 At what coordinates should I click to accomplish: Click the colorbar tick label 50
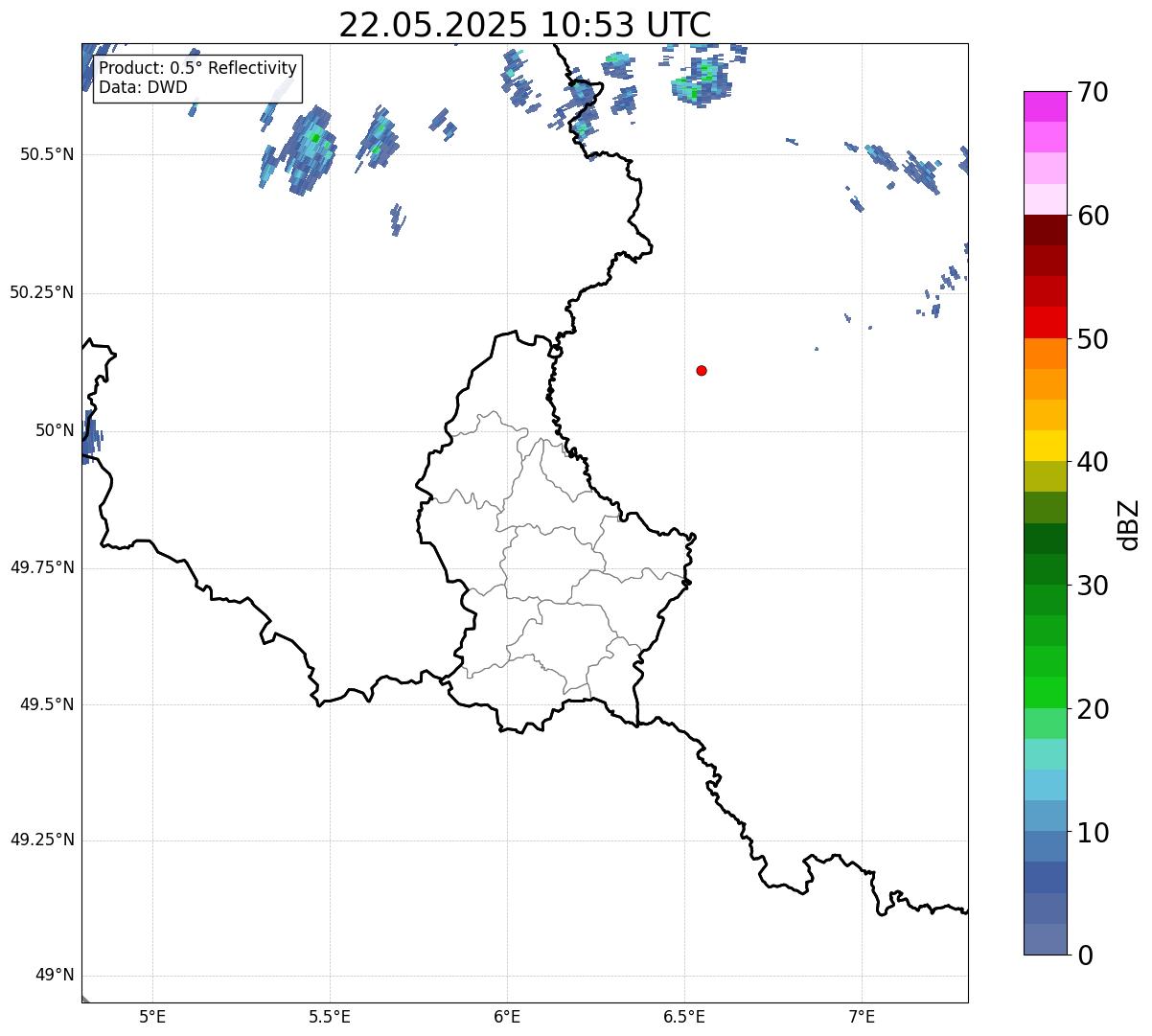(x=1093, y=339)
